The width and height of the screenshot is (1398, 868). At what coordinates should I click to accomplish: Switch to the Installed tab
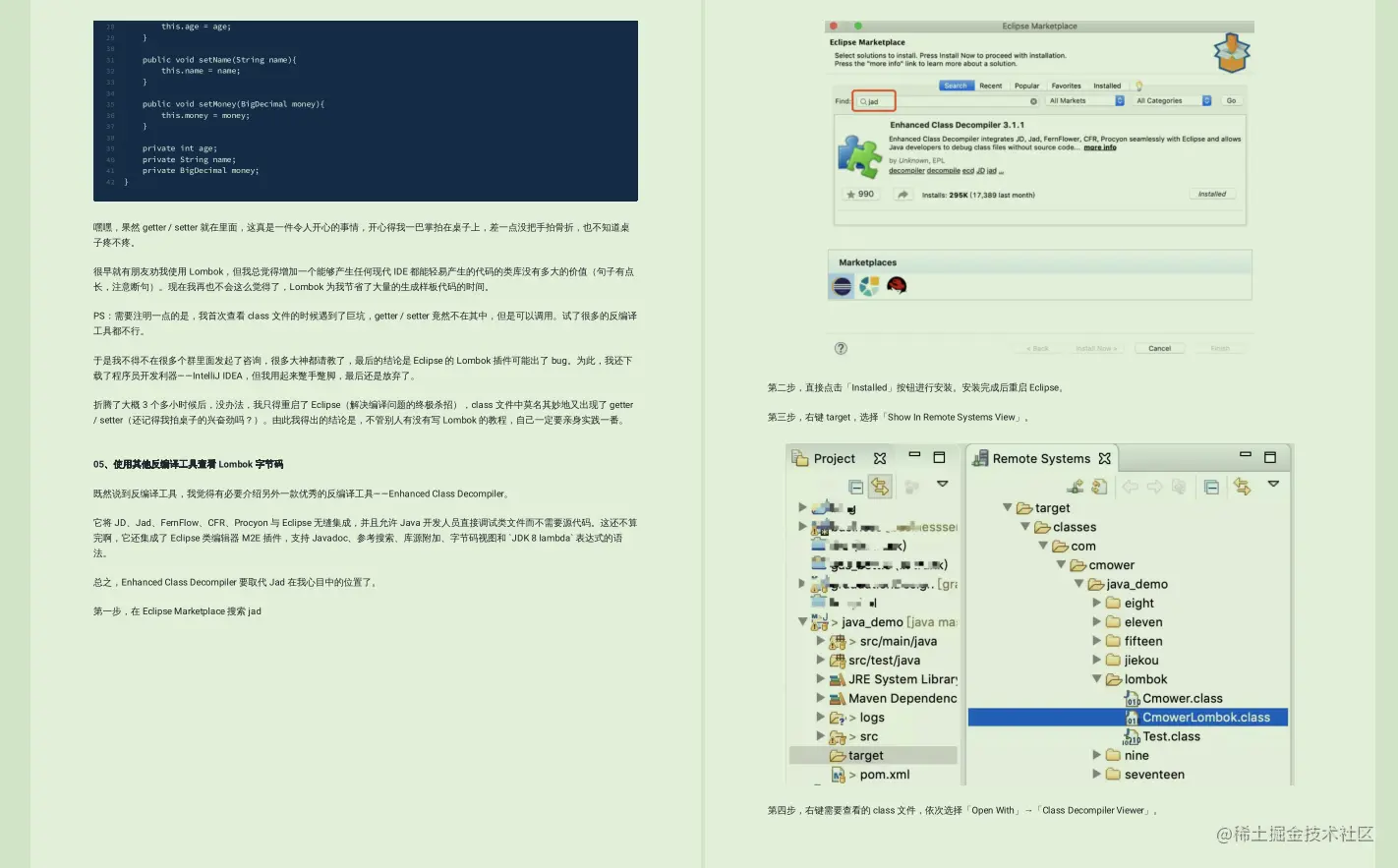1107,86
